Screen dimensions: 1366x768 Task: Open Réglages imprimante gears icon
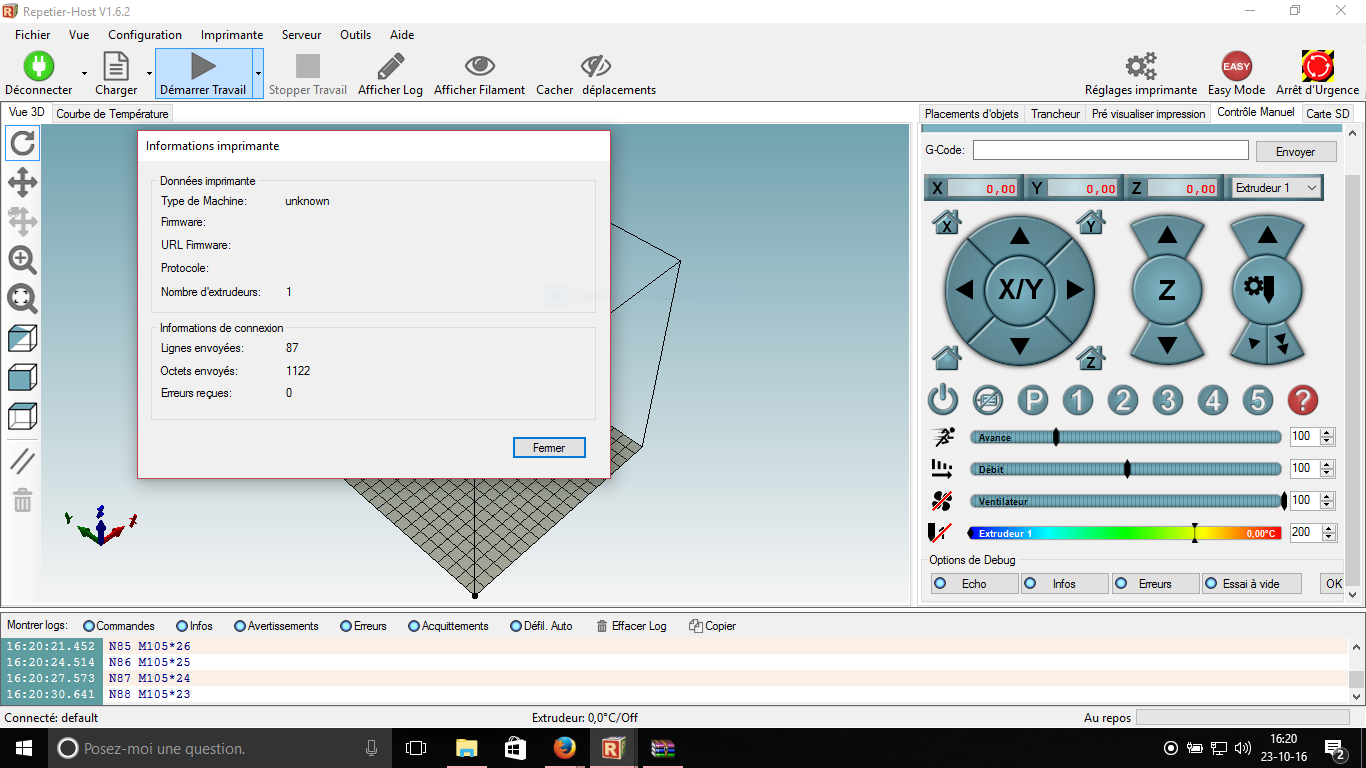(1141, 67)
